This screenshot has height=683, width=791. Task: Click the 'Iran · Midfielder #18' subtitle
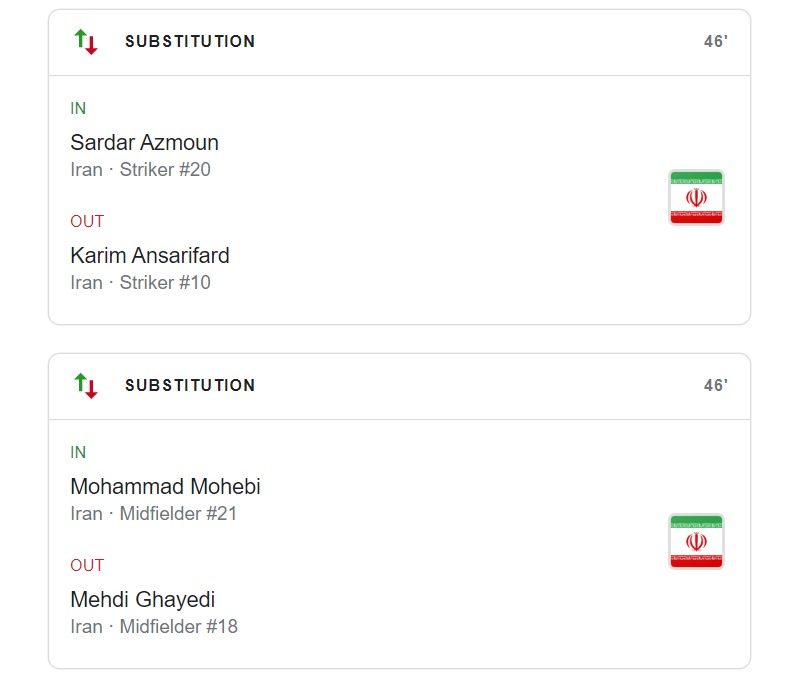click(153, 627)
